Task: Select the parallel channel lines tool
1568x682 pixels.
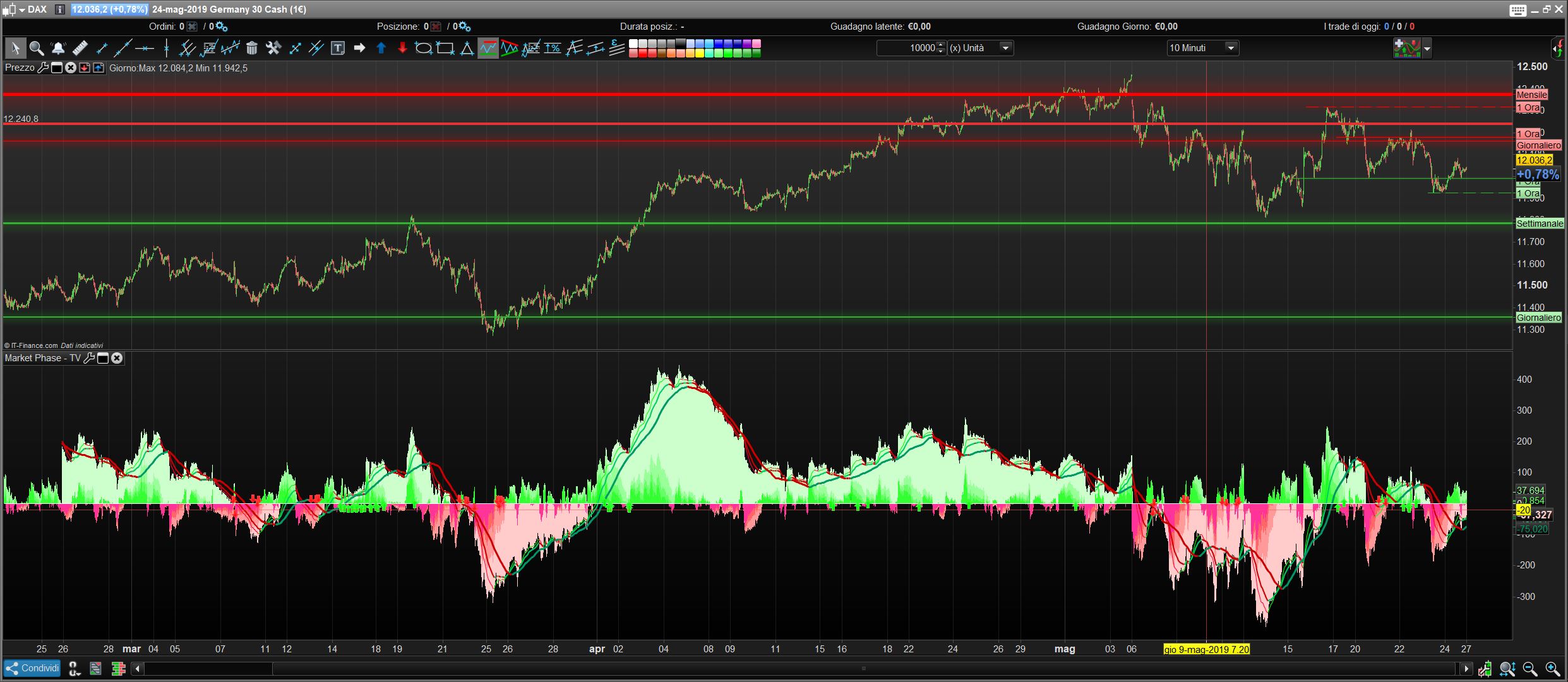Action: [595, 48]
